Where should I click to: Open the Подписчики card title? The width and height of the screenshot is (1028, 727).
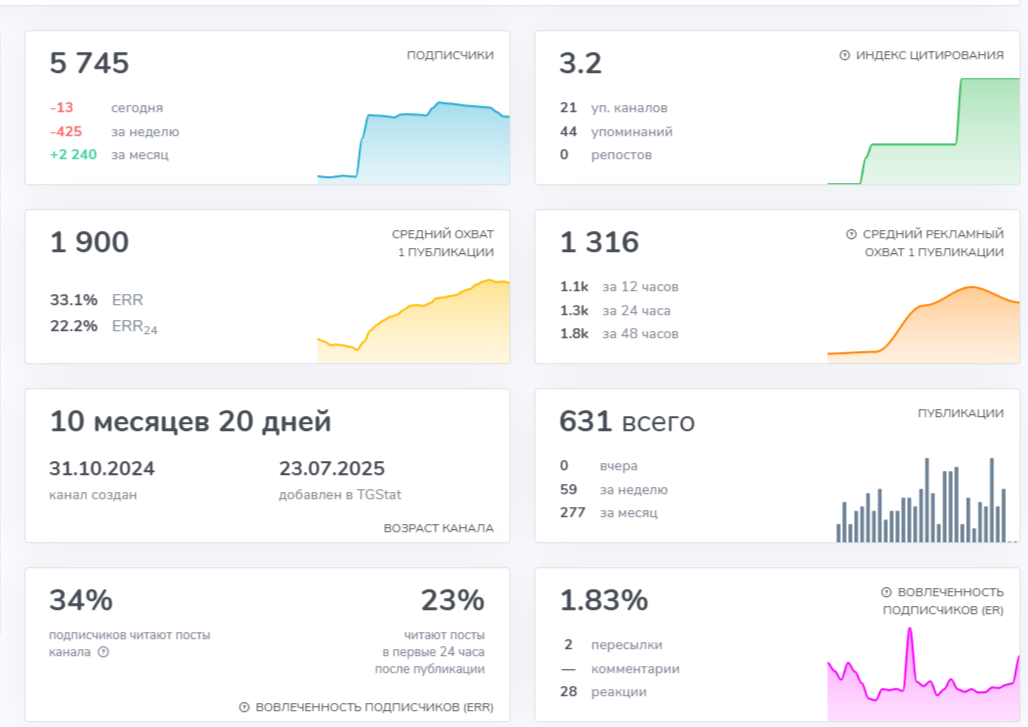point(450,56)
